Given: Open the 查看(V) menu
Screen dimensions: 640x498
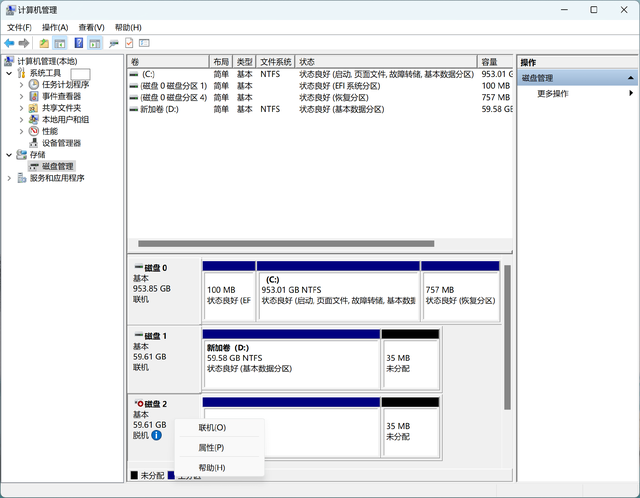Looking at the screenshot, I should tap(91, 27).
